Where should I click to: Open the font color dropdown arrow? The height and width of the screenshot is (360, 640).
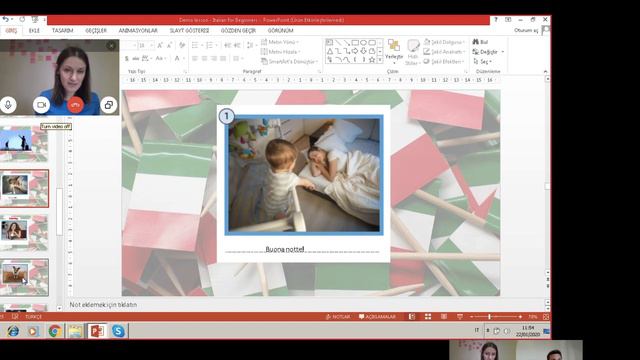184,58
